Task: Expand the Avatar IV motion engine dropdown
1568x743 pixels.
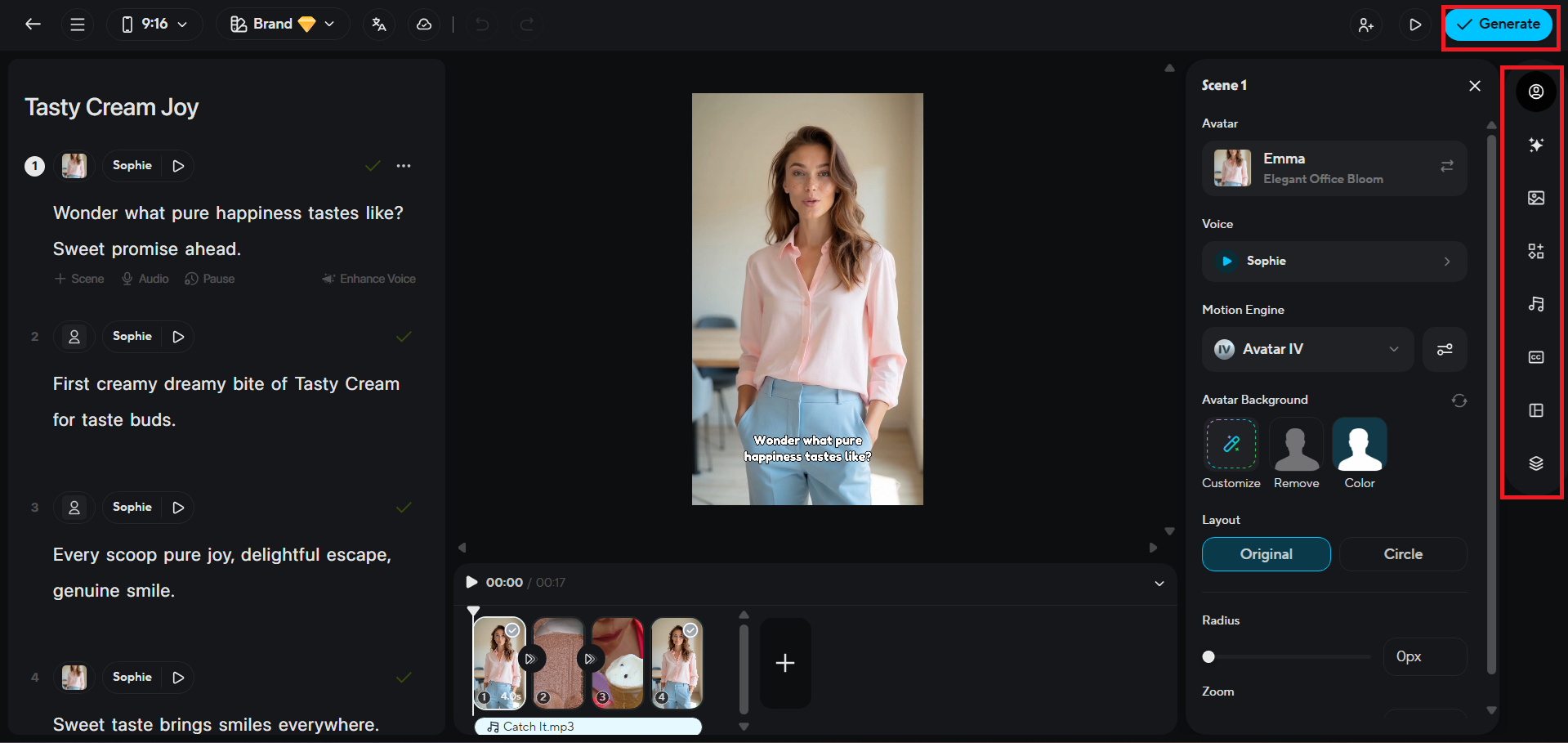Action: [1307, 350]
